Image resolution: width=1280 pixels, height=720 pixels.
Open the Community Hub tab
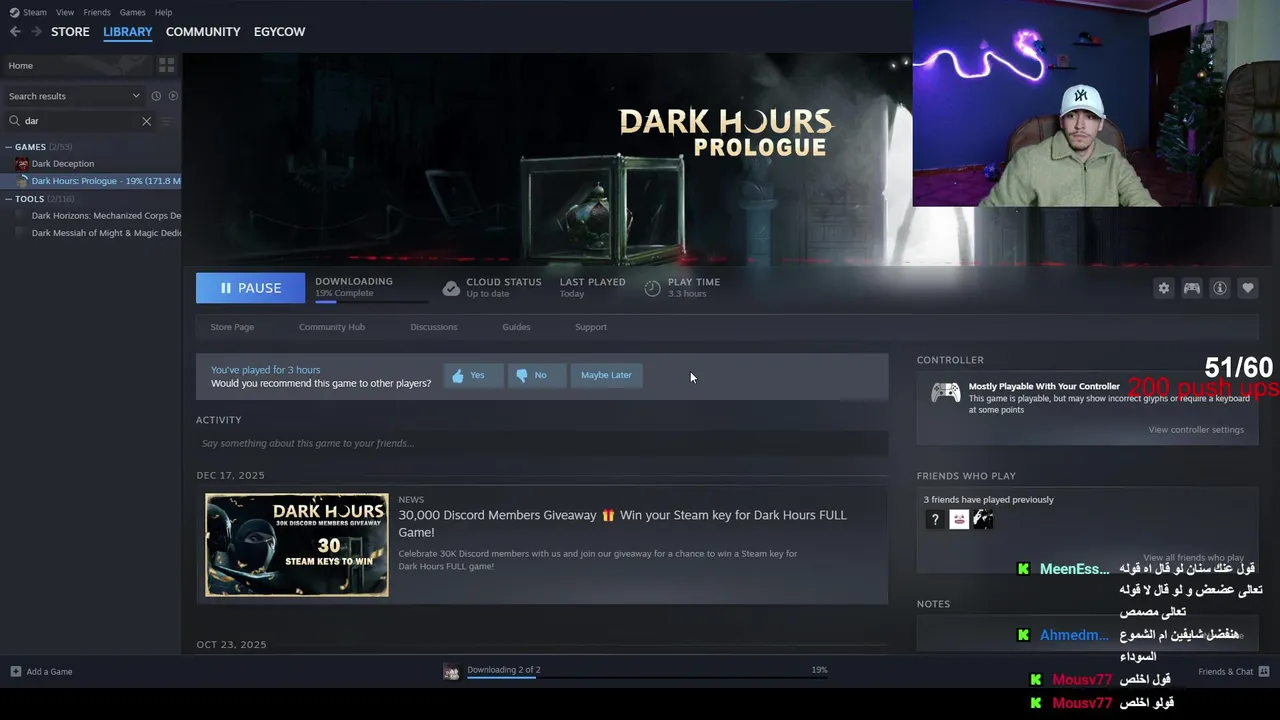click(x=332, y=327)
